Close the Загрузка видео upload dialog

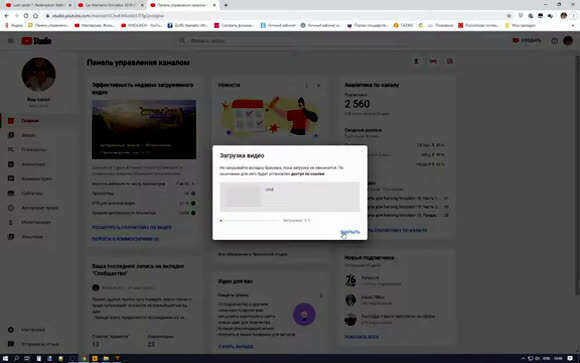350,232
